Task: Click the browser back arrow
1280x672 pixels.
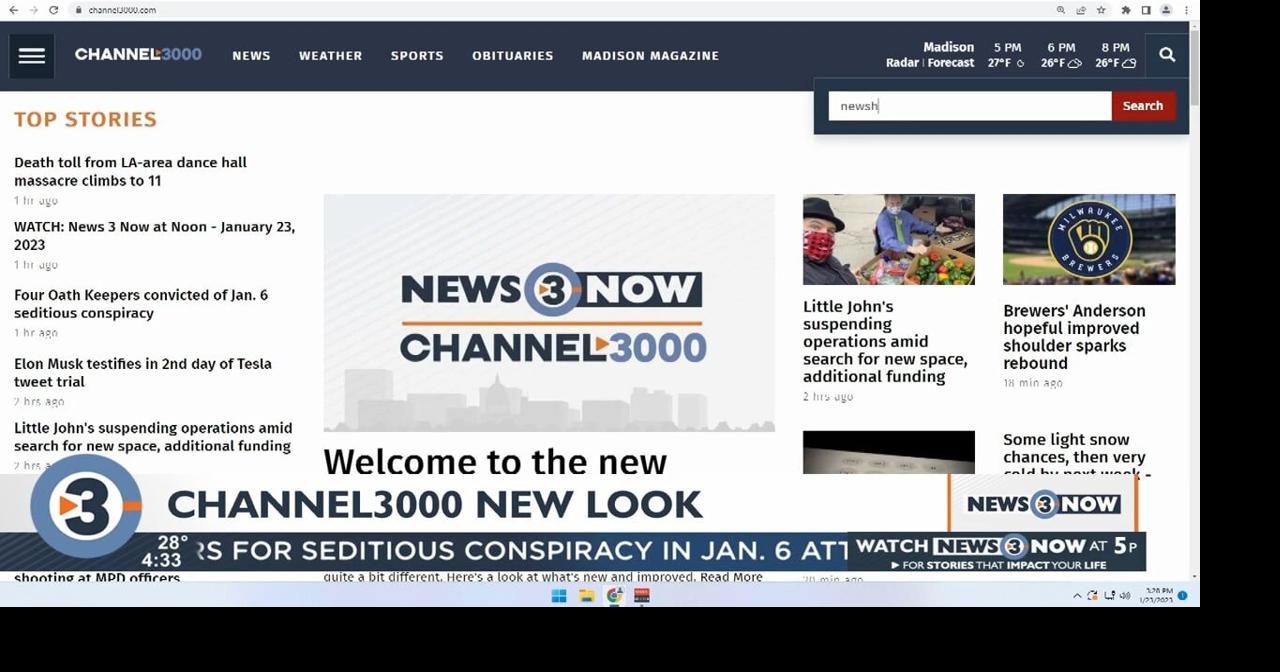Action: point(12,9)
